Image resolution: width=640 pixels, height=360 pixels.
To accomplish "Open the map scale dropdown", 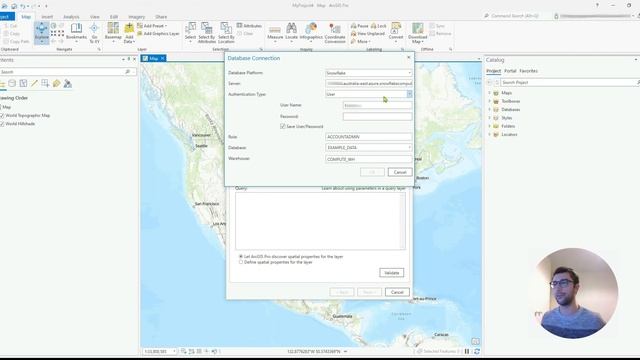I will tap(174, 351).
